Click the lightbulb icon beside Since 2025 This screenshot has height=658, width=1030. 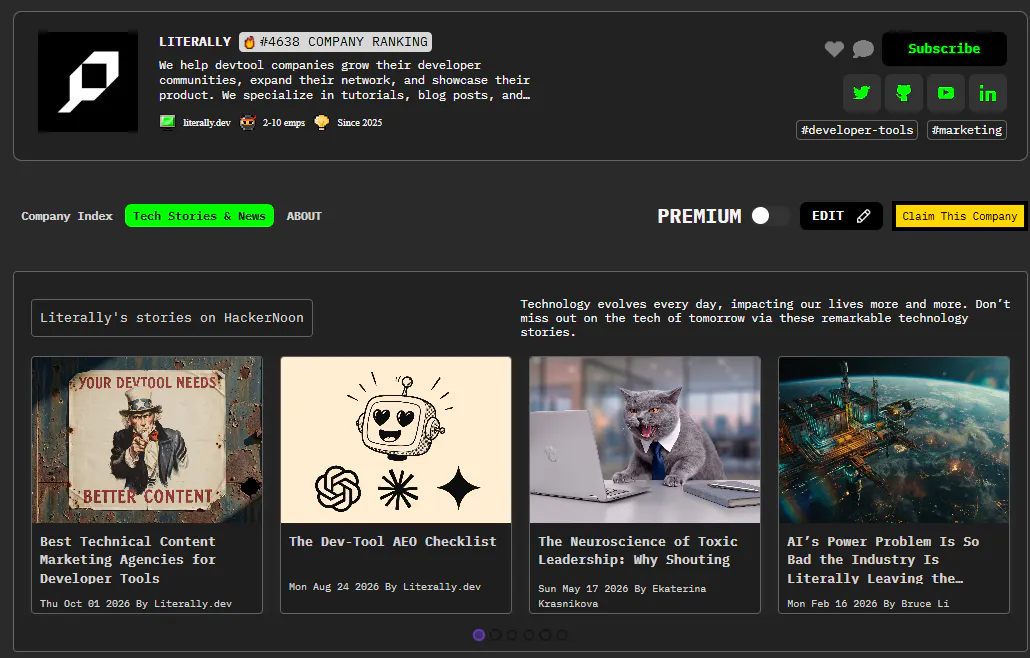point(321,122)
